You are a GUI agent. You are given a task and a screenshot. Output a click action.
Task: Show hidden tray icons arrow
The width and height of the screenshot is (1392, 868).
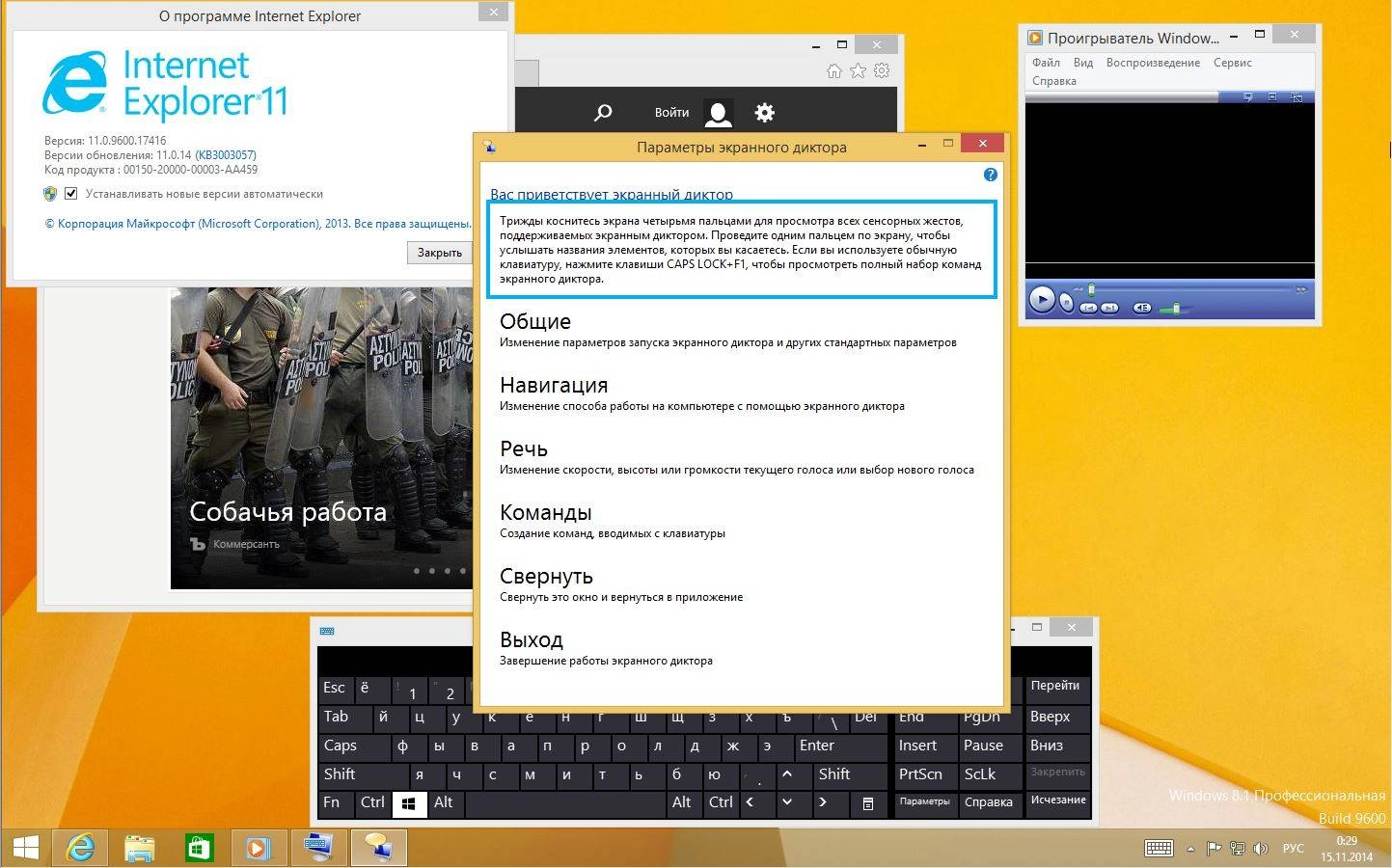coord(1190,850)
